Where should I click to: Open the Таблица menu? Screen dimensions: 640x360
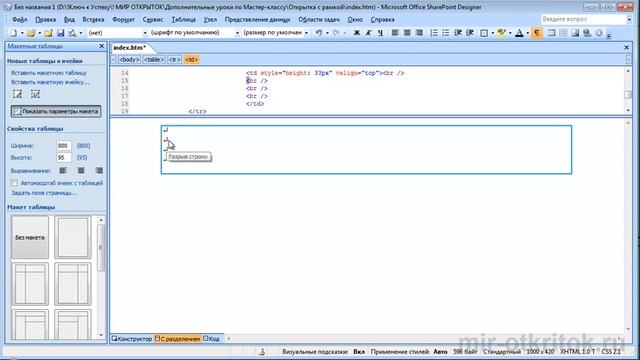(183, 20)
